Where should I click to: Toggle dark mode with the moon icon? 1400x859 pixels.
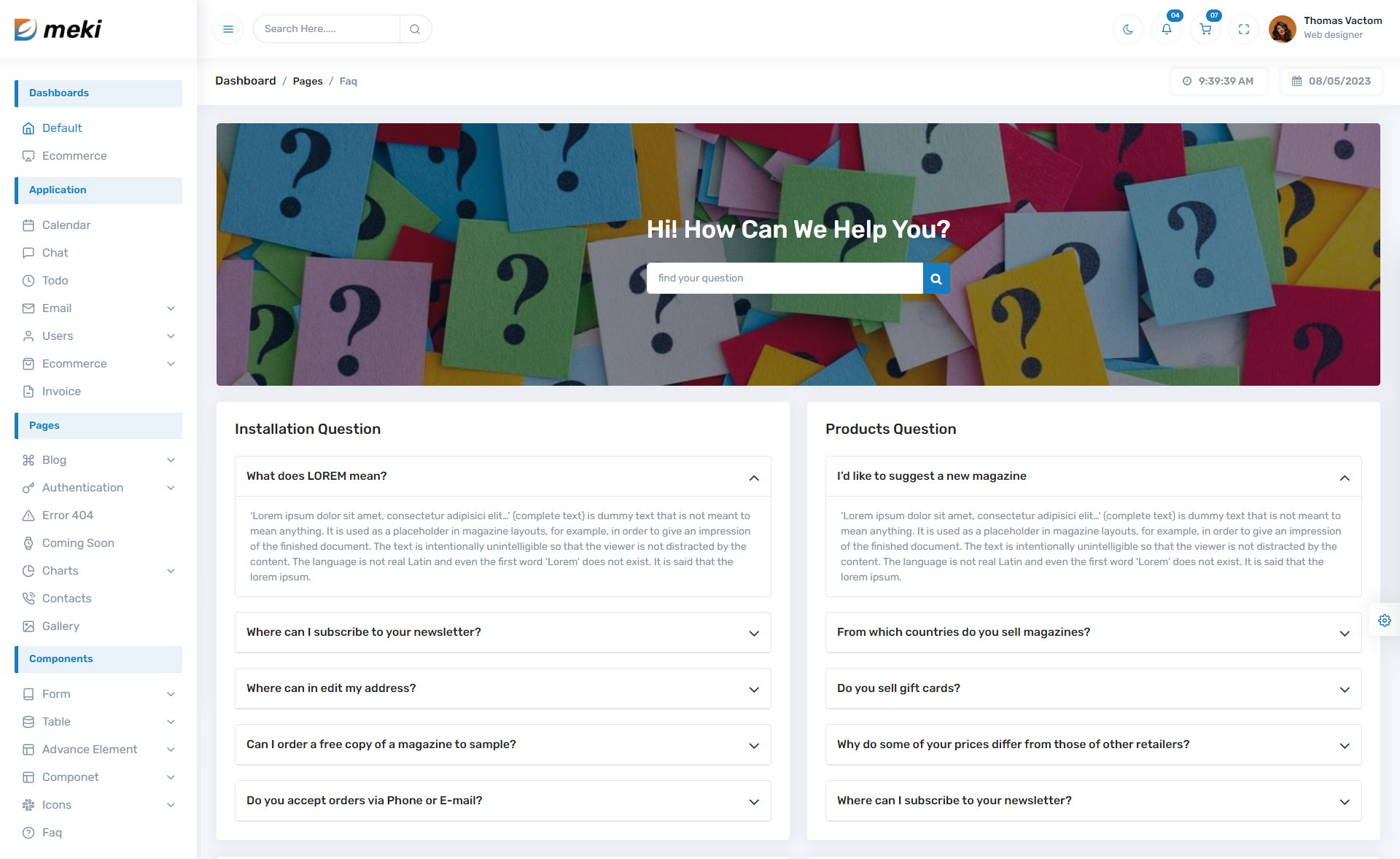1128,29
